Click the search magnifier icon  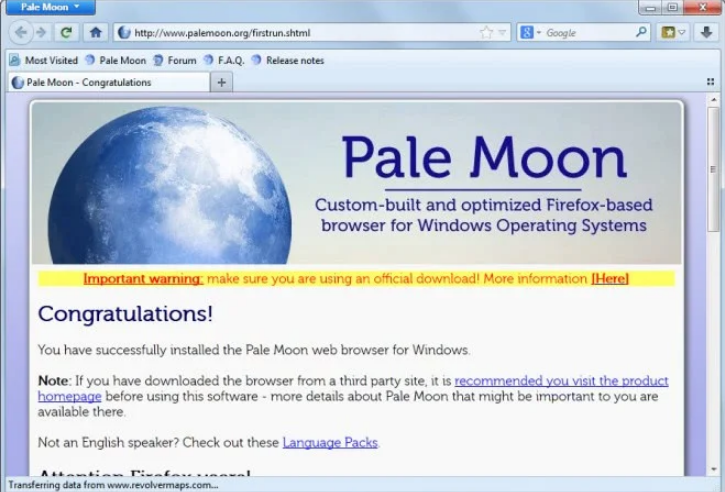click(x=641, y=32)
